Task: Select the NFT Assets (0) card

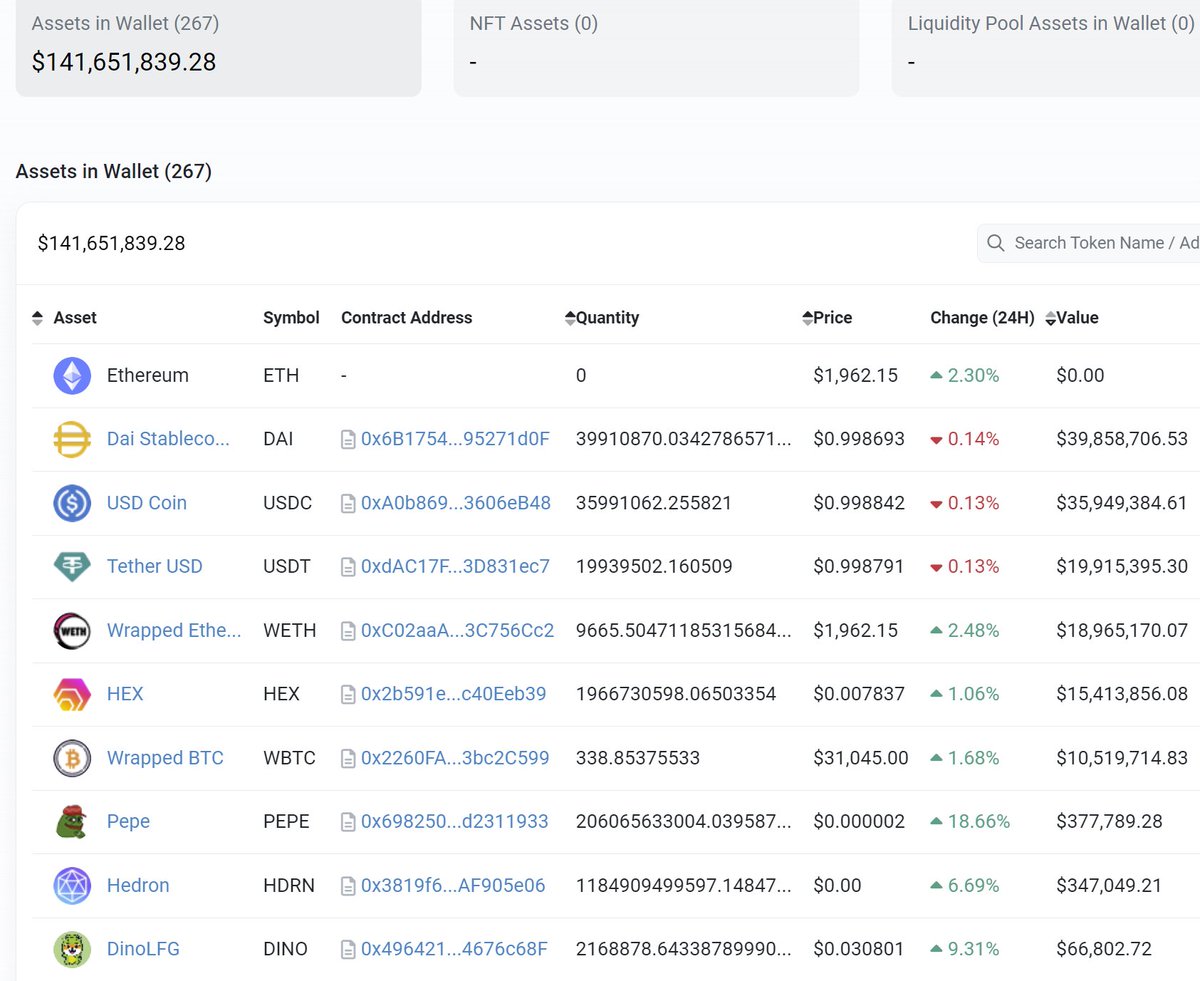Action: click(656, 46)
